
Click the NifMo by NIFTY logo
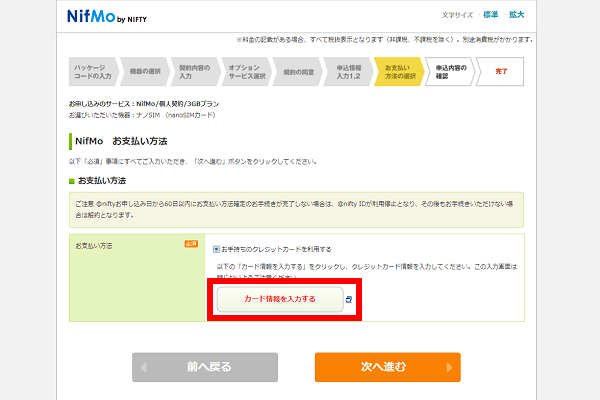point(107,16)
